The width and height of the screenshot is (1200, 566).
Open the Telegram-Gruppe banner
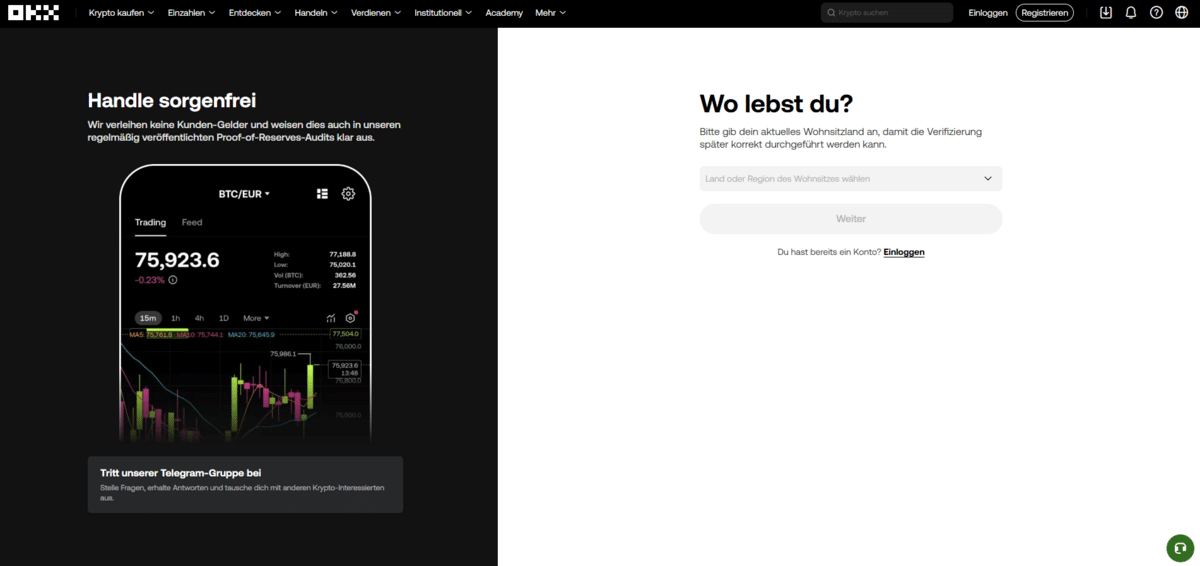pos(245,485)
